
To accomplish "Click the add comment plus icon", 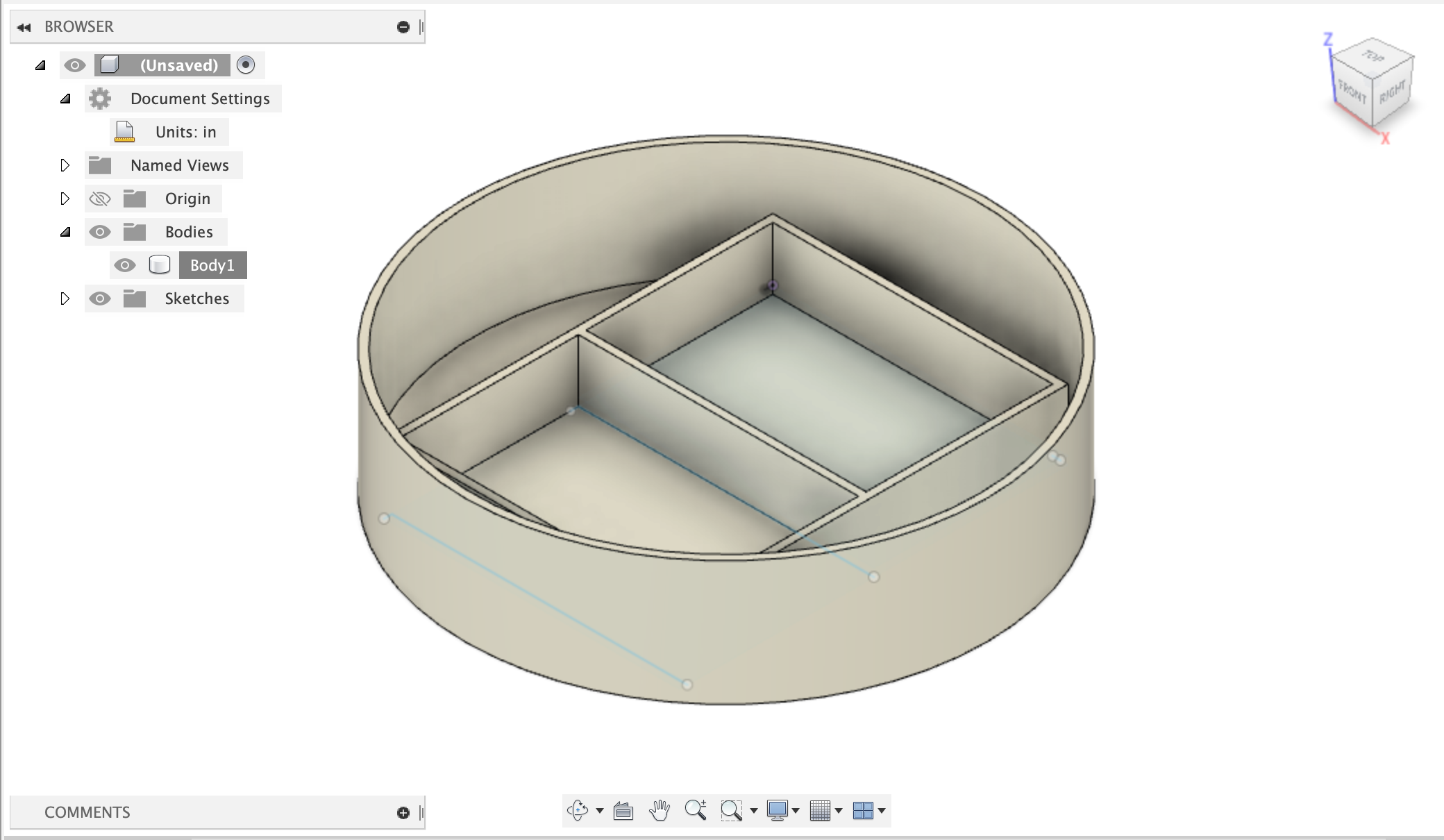I will [403, 812].
